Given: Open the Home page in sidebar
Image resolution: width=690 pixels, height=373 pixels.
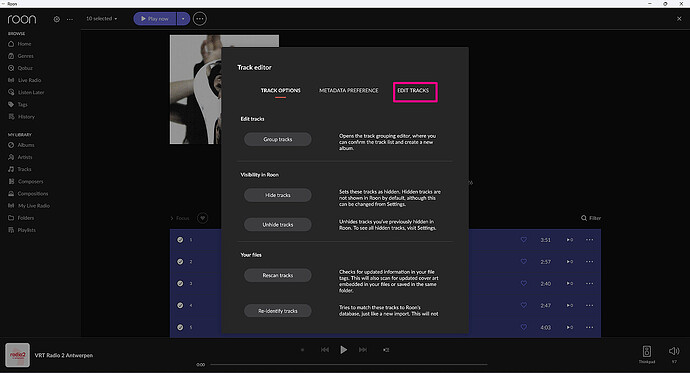Looking at the screenshot, I should click(x=20, y=44).
